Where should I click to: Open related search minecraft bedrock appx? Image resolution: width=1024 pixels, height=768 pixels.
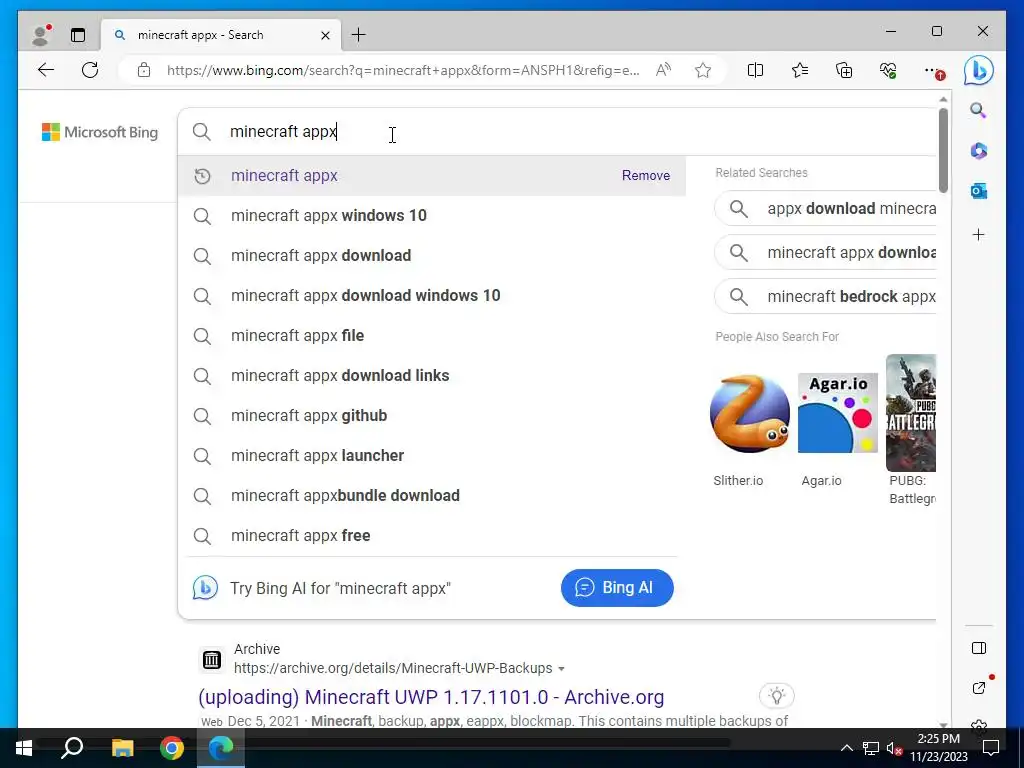coord(826,296)
